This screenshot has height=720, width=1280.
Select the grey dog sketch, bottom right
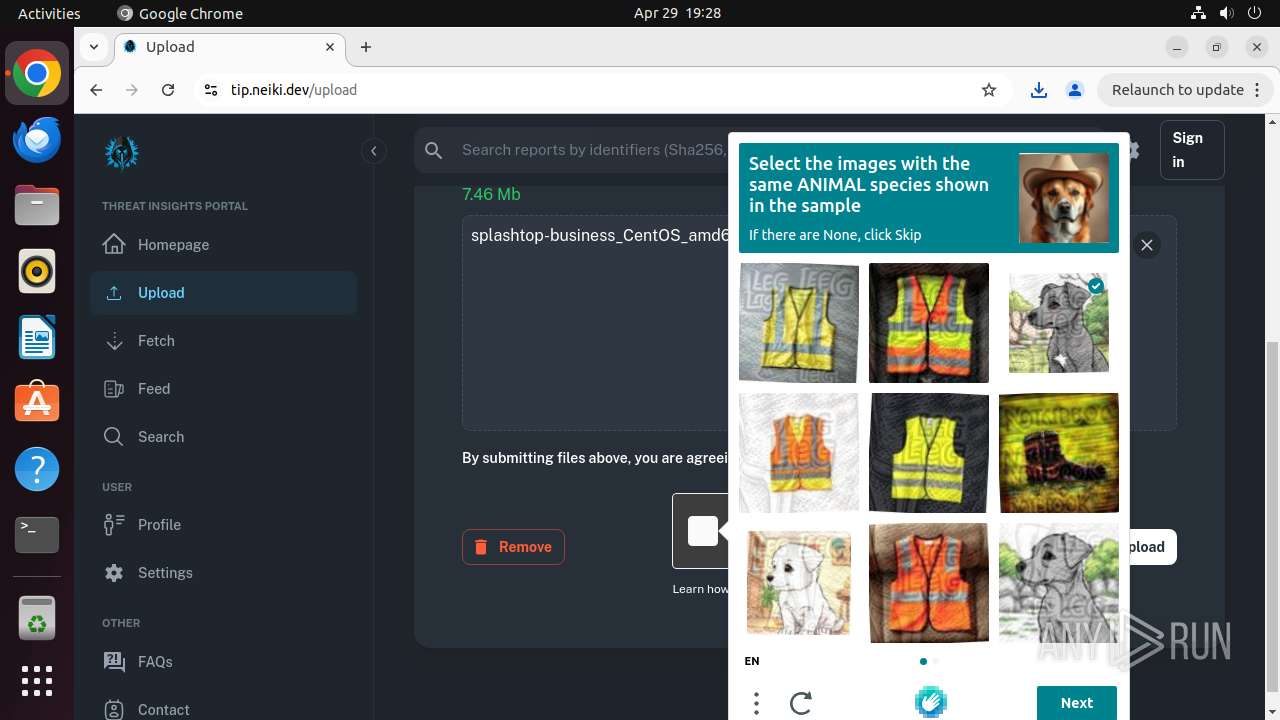pyautogui.click(x=1059, y=583)
